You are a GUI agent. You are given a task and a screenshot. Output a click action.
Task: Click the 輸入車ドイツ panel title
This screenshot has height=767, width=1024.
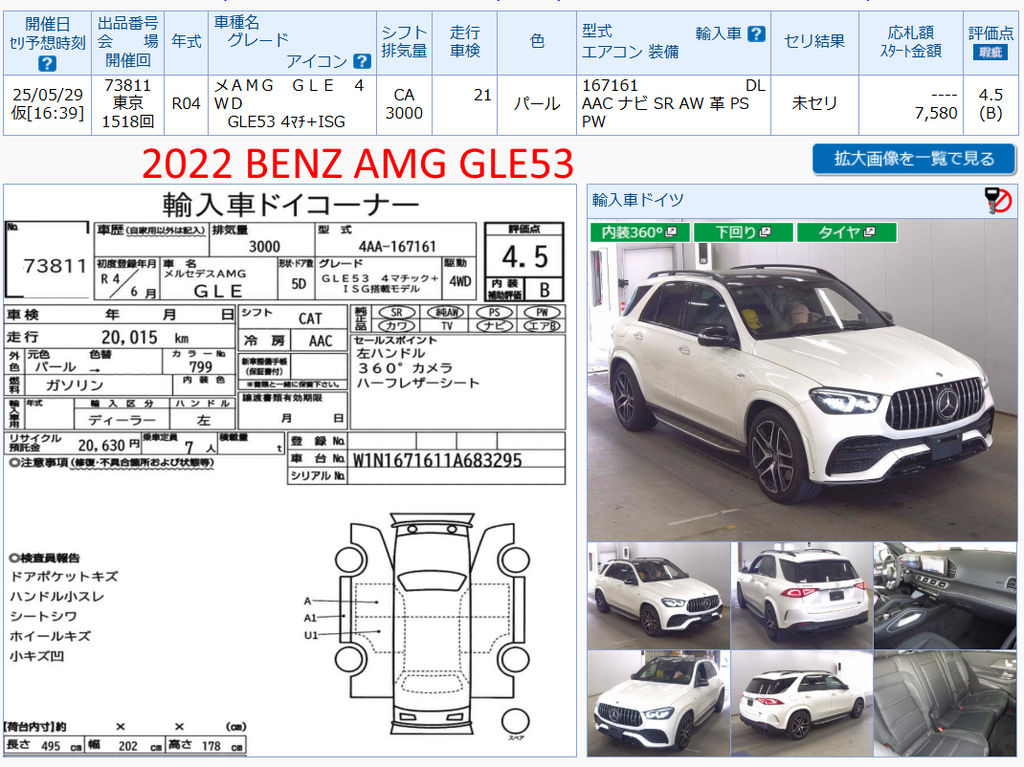pyautogui.click(x=637, y=200)
